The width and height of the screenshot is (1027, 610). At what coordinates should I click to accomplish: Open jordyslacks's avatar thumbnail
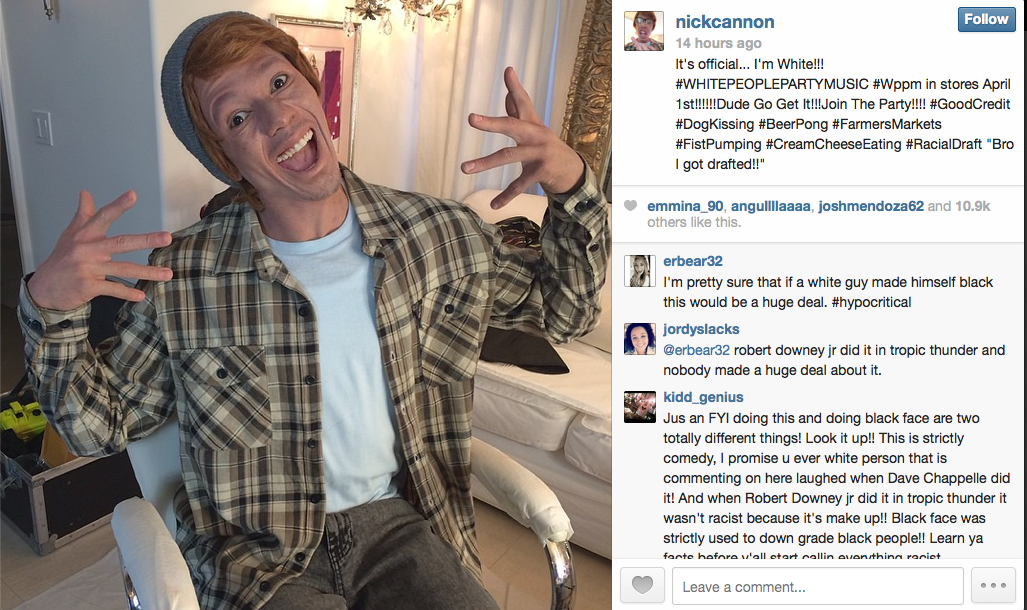[x=640, y=339]
